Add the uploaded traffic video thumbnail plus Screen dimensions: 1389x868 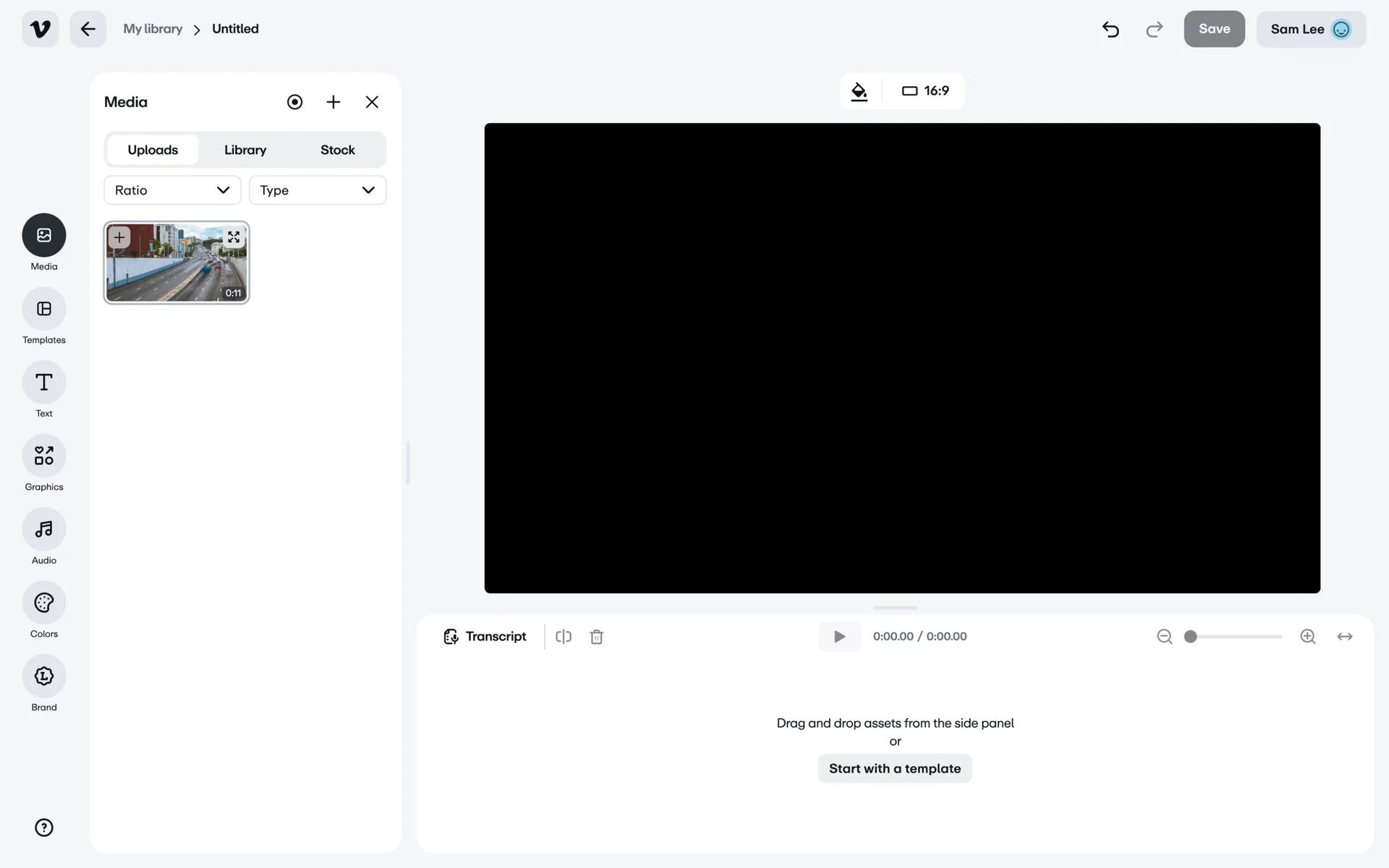pos(119,237)
